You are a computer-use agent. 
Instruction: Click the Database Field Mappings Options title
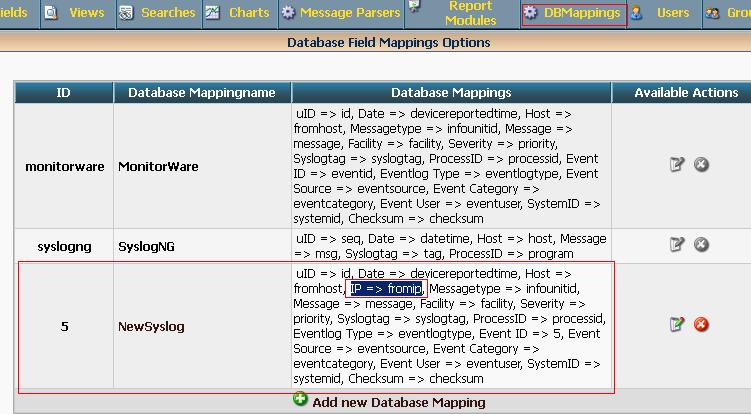(388, 43)
